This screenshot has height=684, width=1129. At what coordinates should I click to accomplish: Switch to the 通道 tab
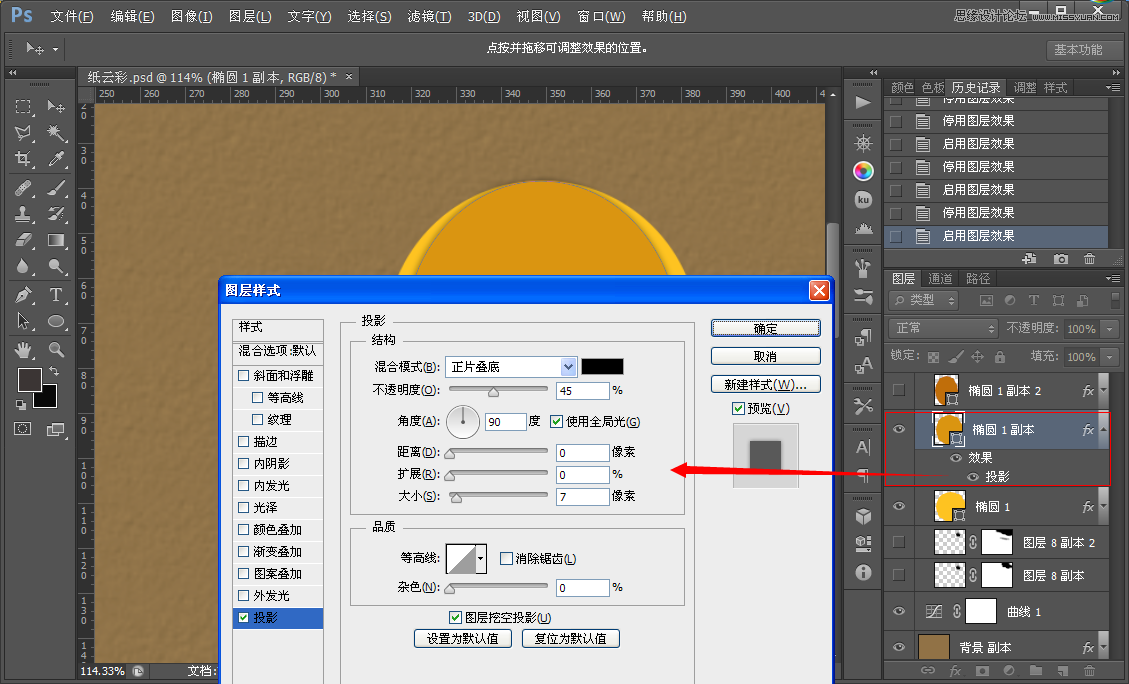coord(940,278)
